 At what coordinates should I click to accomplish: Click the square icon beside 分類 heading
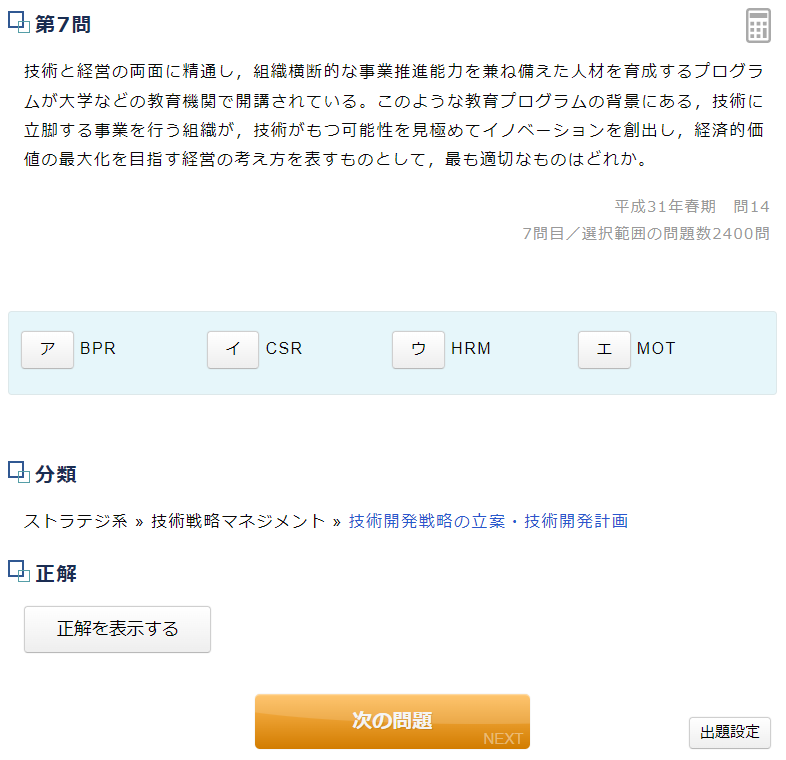(x=19, y=472)
